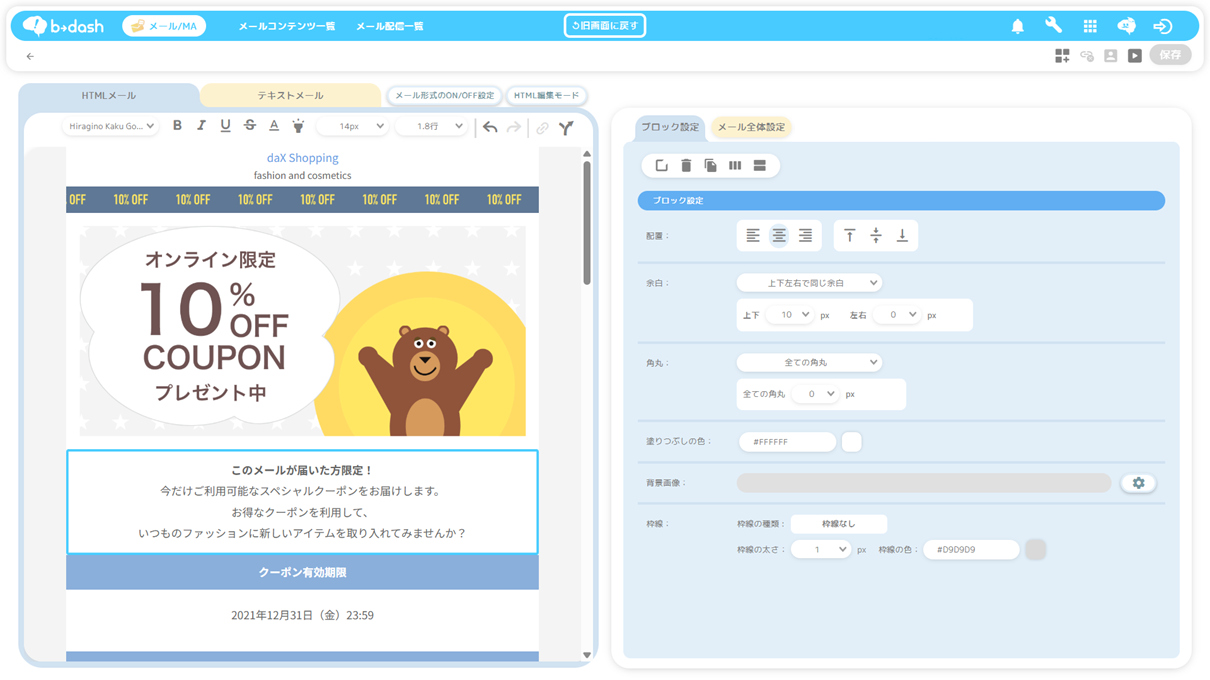Click the column split block icon
The width and height of the screenshot is (1210, 680).
coord(735,166)
